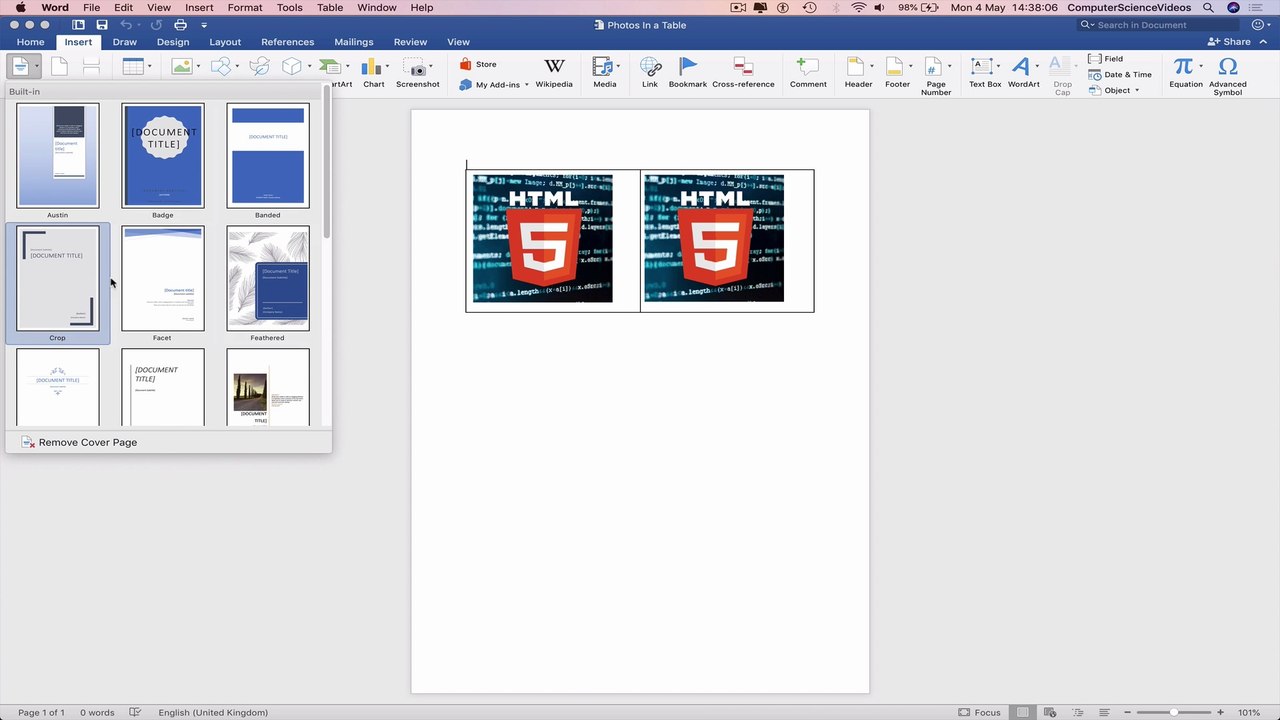This screenshot has height=720, width=1280.
Task: Click the 101% zoom level
Action: click(x=1249, y=713)
